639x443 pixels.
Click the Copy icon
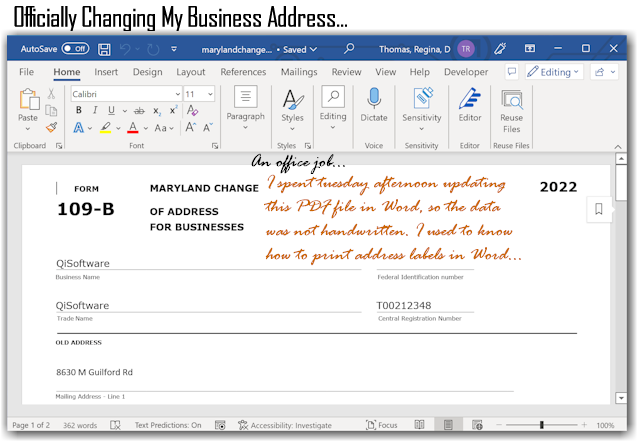tap(51, 110)
